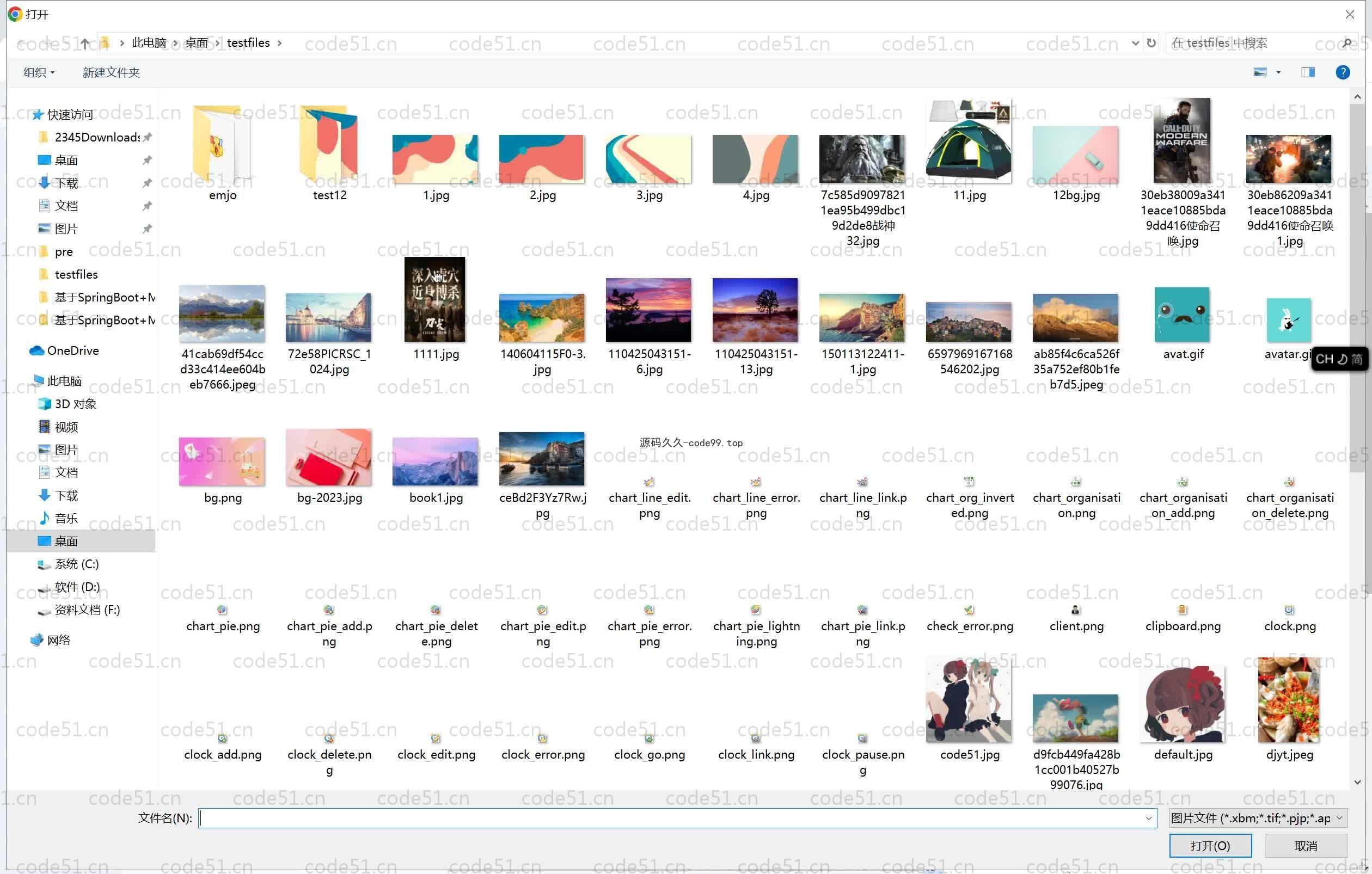Click 桌面 in the address breadcrumb

coord(197,44)
